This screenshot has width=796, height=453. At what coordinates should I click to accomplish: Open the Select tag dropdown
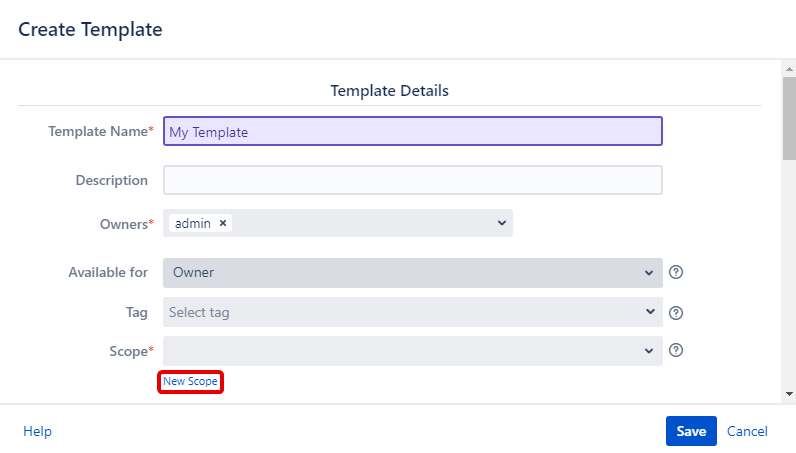[412, 312]
